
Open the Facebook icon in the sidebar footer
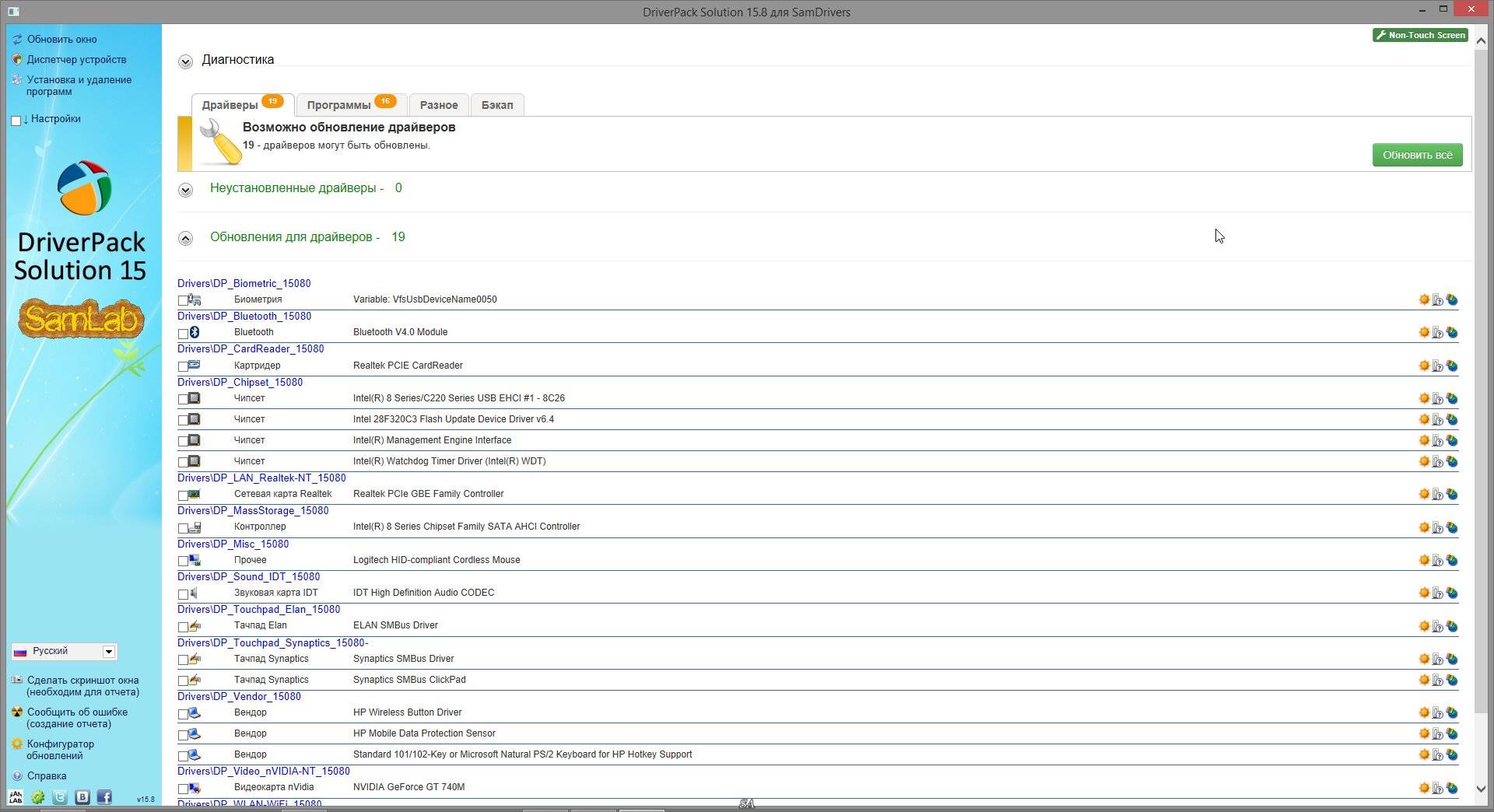tap(104, 797)
